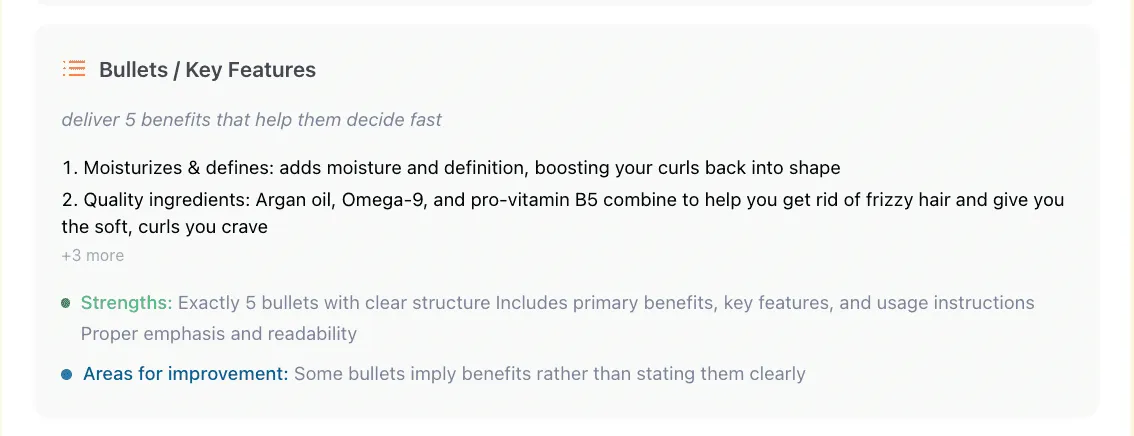
Task: Click the italic "deliver 5 benefits" subtitle
Action: coord(251,120)
